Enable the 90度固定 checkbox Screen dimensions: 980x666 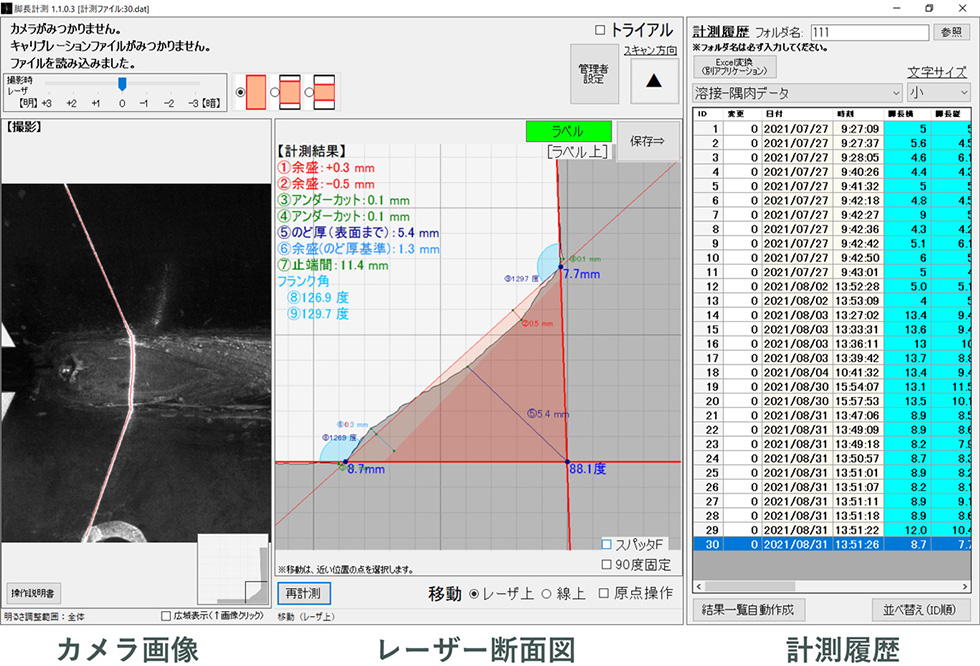tap(607, 565)
